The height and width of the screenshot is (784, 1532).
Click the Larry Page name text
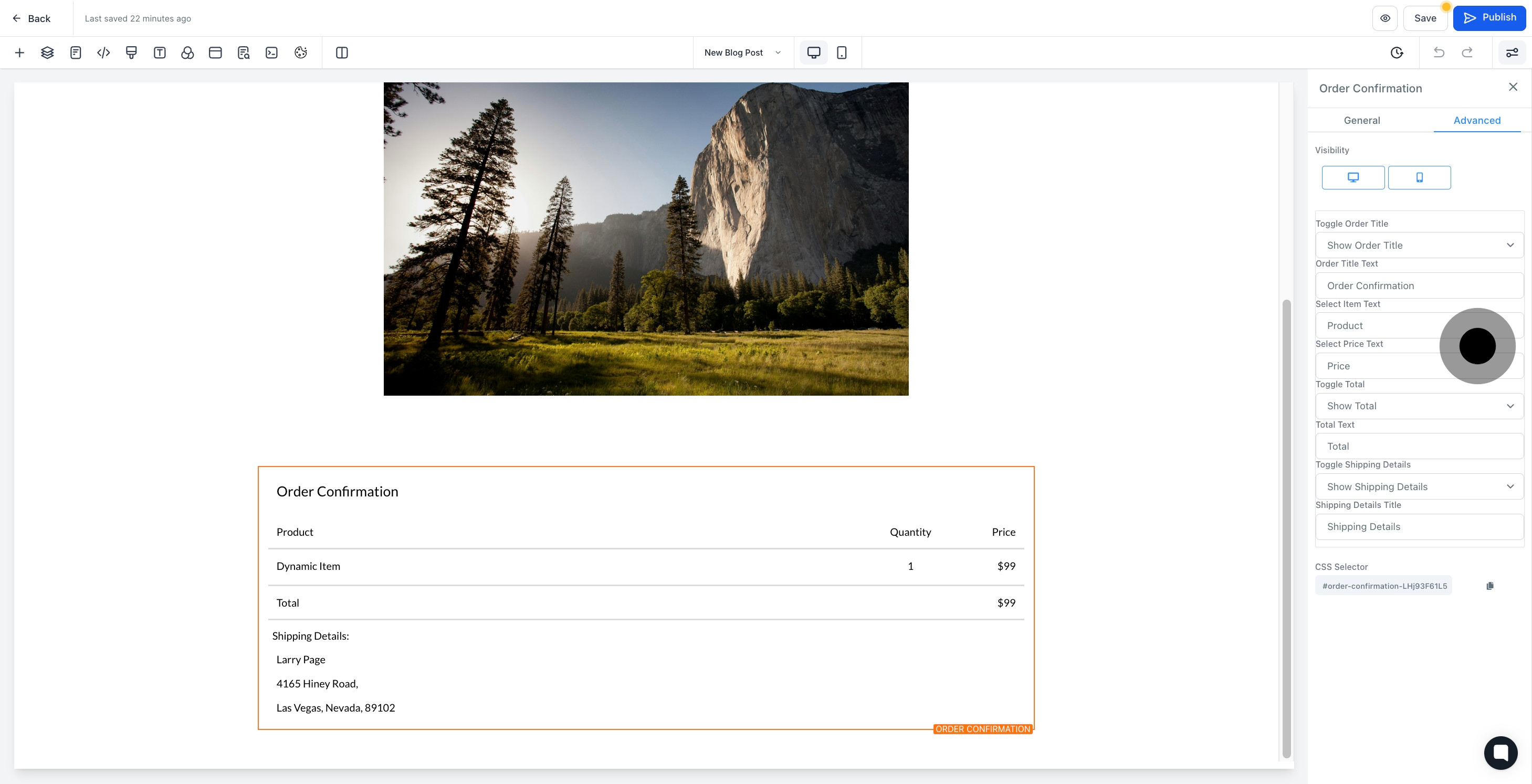click(x=301, y=660)
